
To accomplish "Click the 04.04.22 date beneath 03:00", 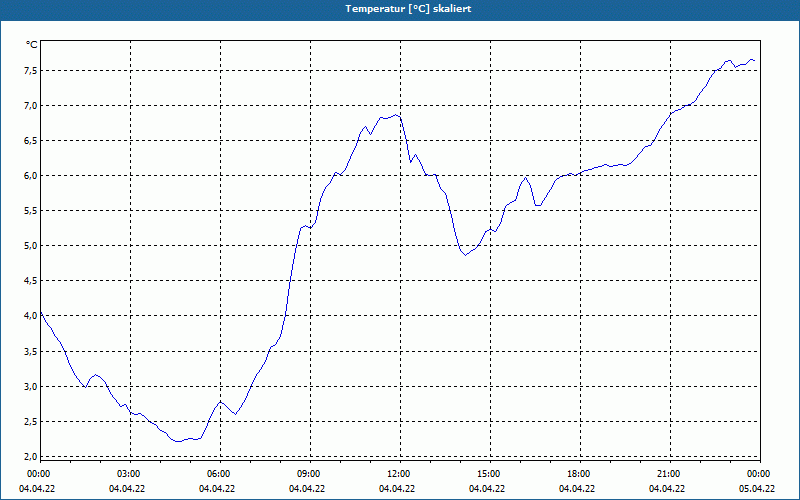I will click(x=127, y=489).
